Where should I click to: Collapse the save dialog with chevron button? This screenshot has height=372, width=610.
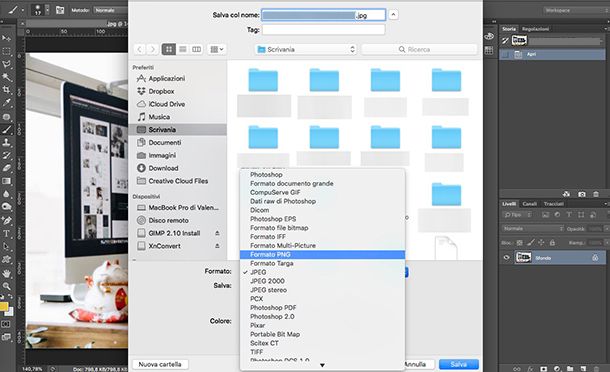pyautogui.click(x=393, y=15)
